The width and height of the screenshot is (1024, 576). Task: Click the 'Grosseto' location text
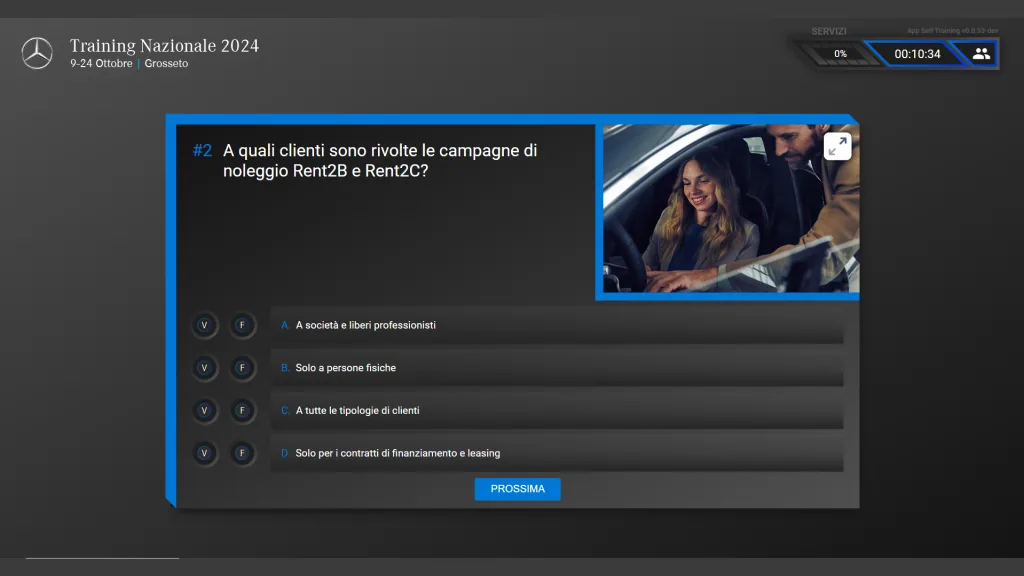166,63
